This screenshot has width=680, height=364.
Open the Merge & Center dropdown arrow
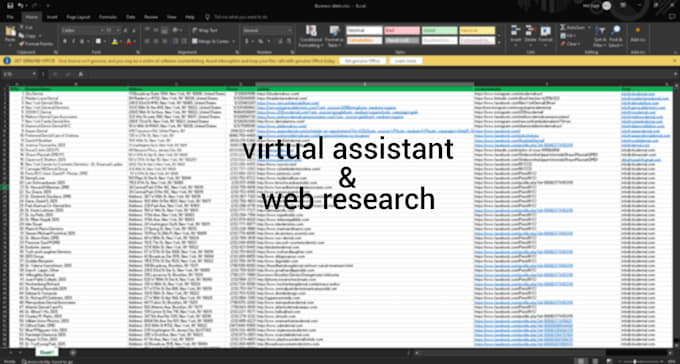[234, 42]
